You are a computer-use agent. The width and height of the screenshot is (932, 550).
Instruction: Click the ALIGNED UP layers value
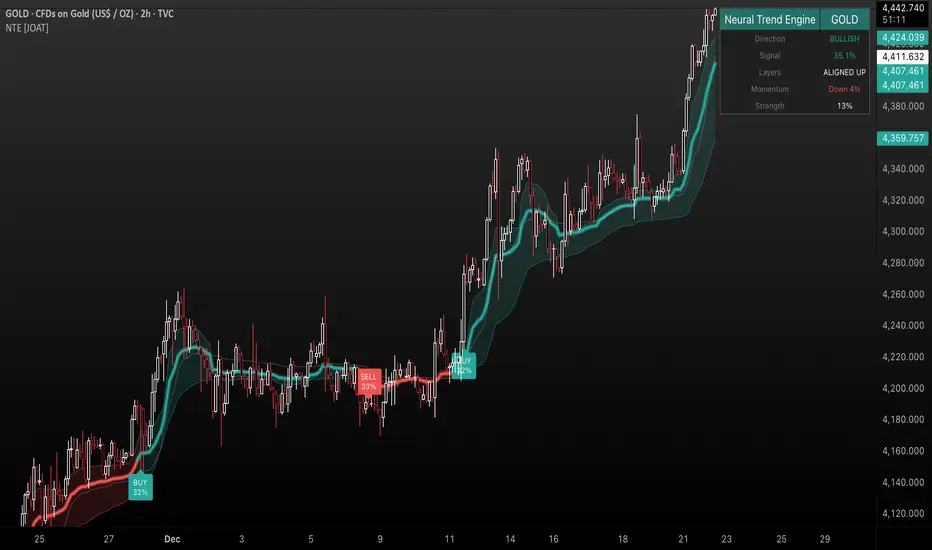coord(845,73)
